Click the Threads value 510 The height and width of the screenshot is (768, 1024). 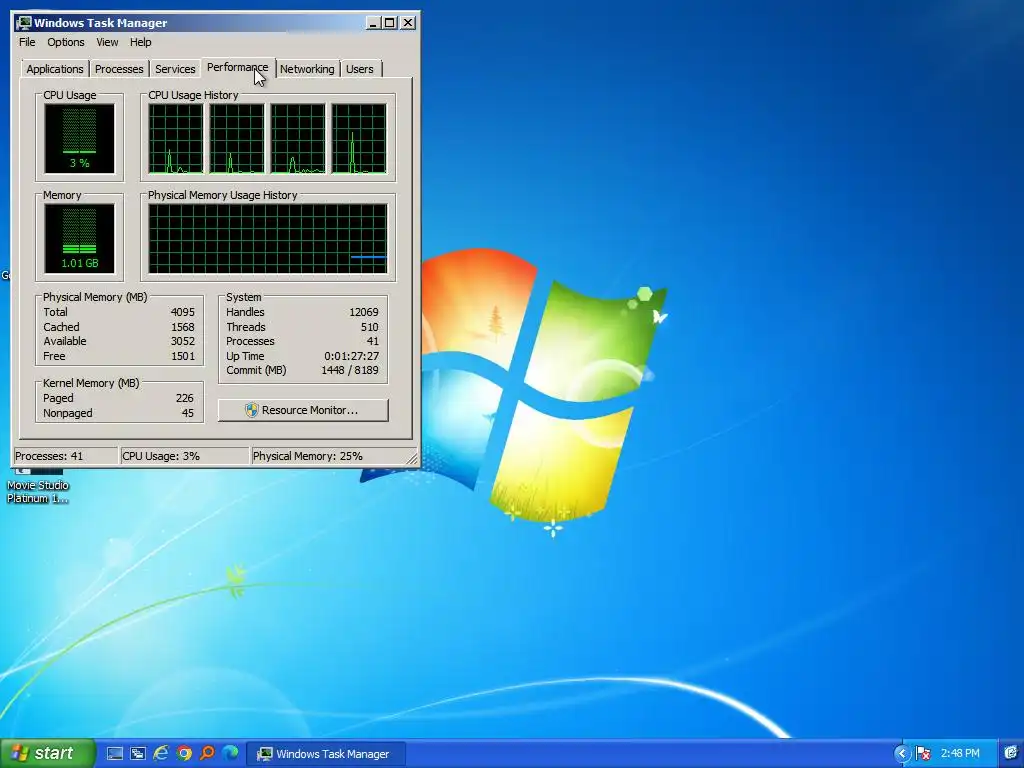[370, 327]
